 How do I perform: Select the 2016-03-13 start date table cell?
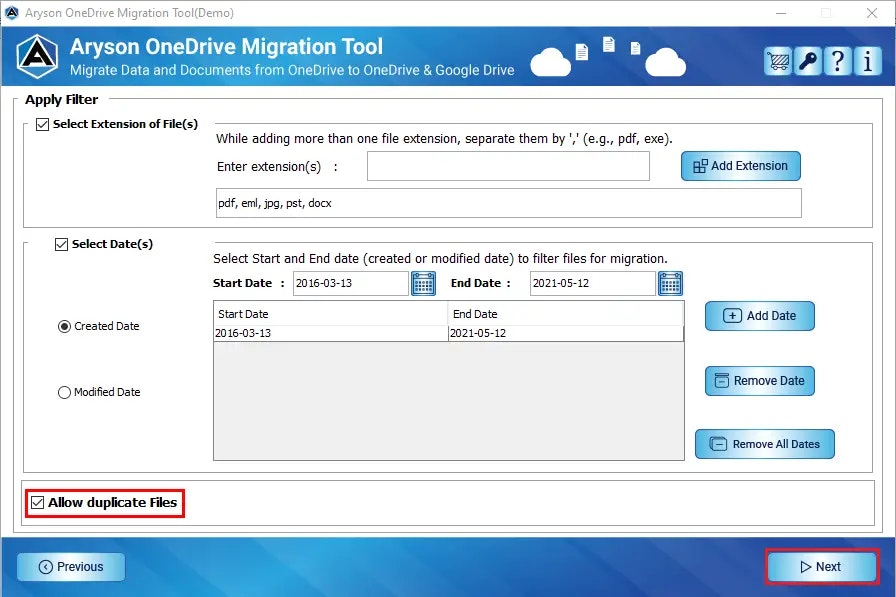coord(330,334)
